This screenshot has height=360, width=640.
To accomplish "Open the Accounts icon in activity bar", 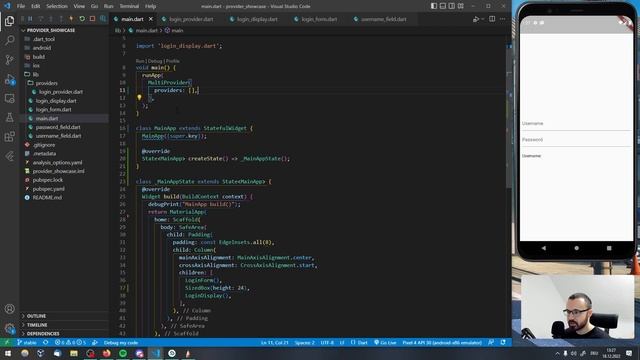I will point(9,309).
